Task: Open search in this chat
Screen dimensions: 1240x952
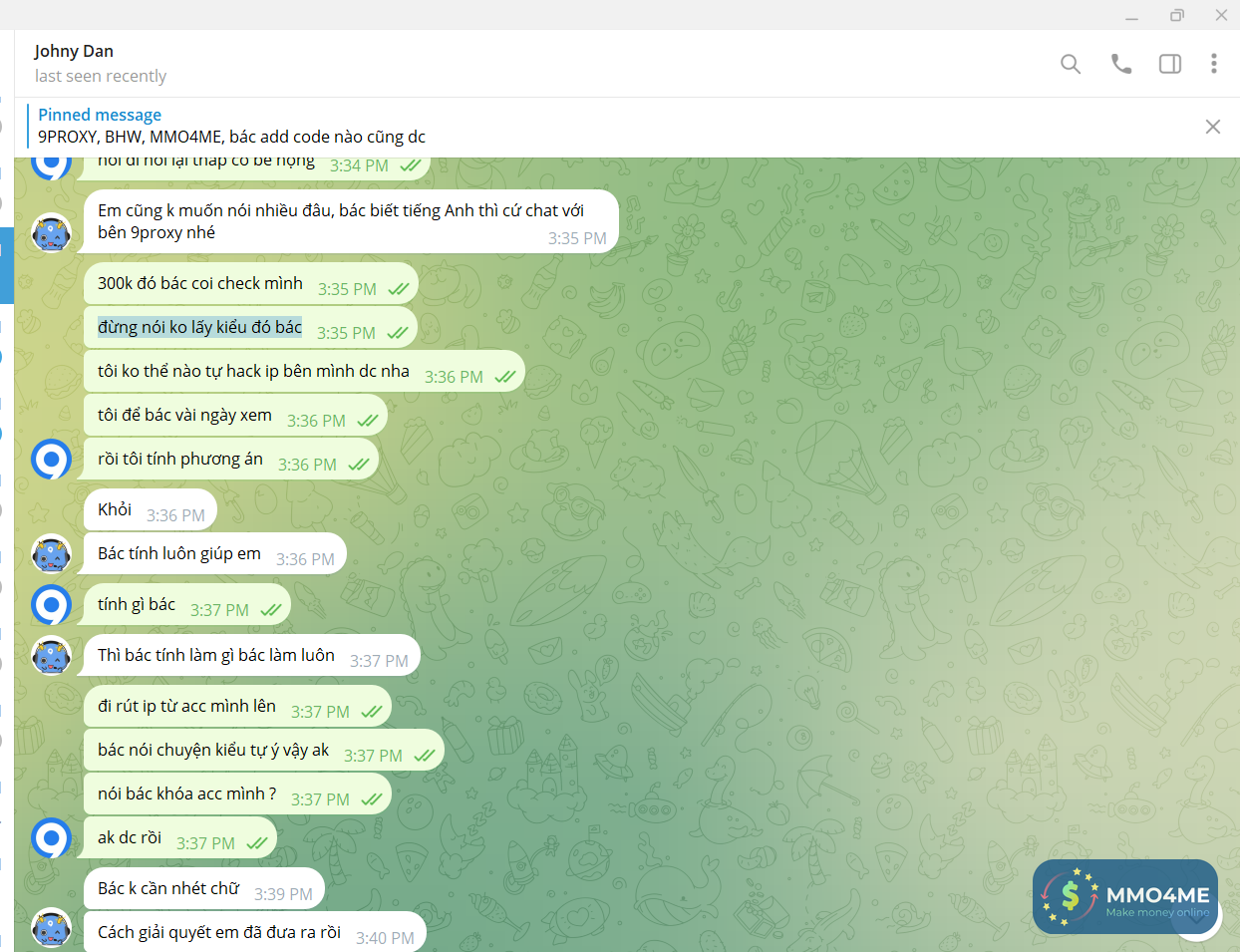Action: [1071, 64]
